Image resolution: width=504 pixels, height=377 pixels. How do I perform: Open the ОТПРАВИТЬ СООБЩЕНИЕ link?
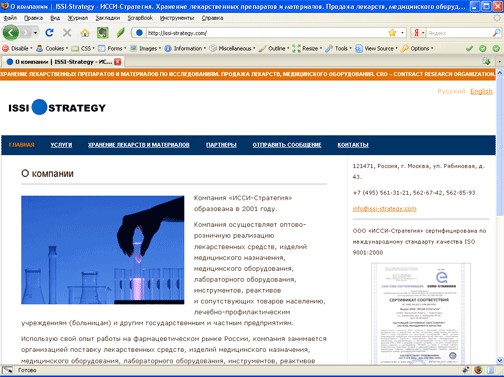(287, 145)
